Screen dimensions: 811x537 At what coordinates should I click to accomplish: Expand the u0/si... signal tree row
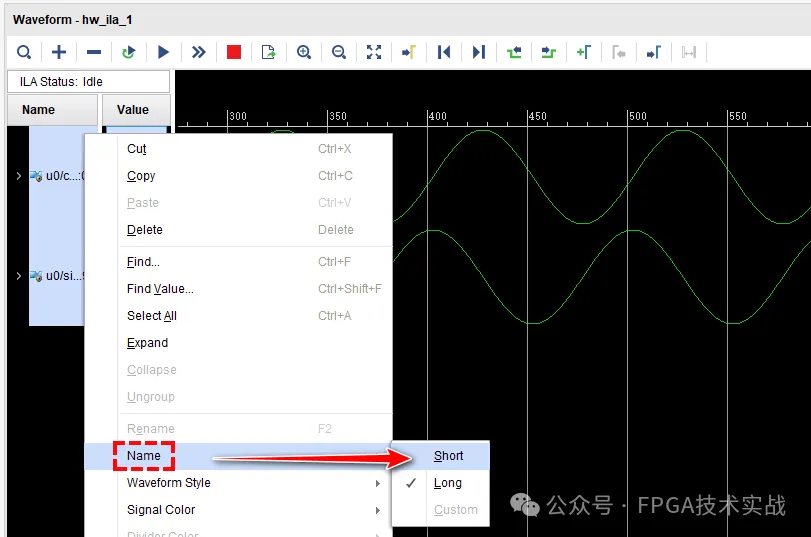(x=18, y=276)
